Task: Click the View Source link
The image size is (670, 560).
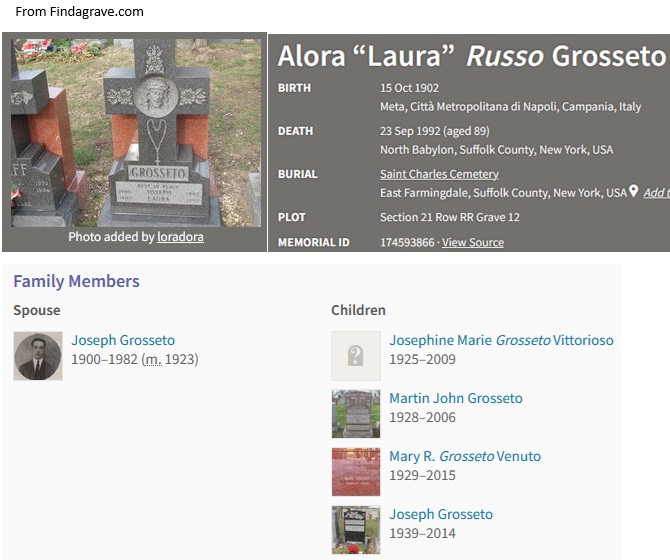Action: coord(473,242)
